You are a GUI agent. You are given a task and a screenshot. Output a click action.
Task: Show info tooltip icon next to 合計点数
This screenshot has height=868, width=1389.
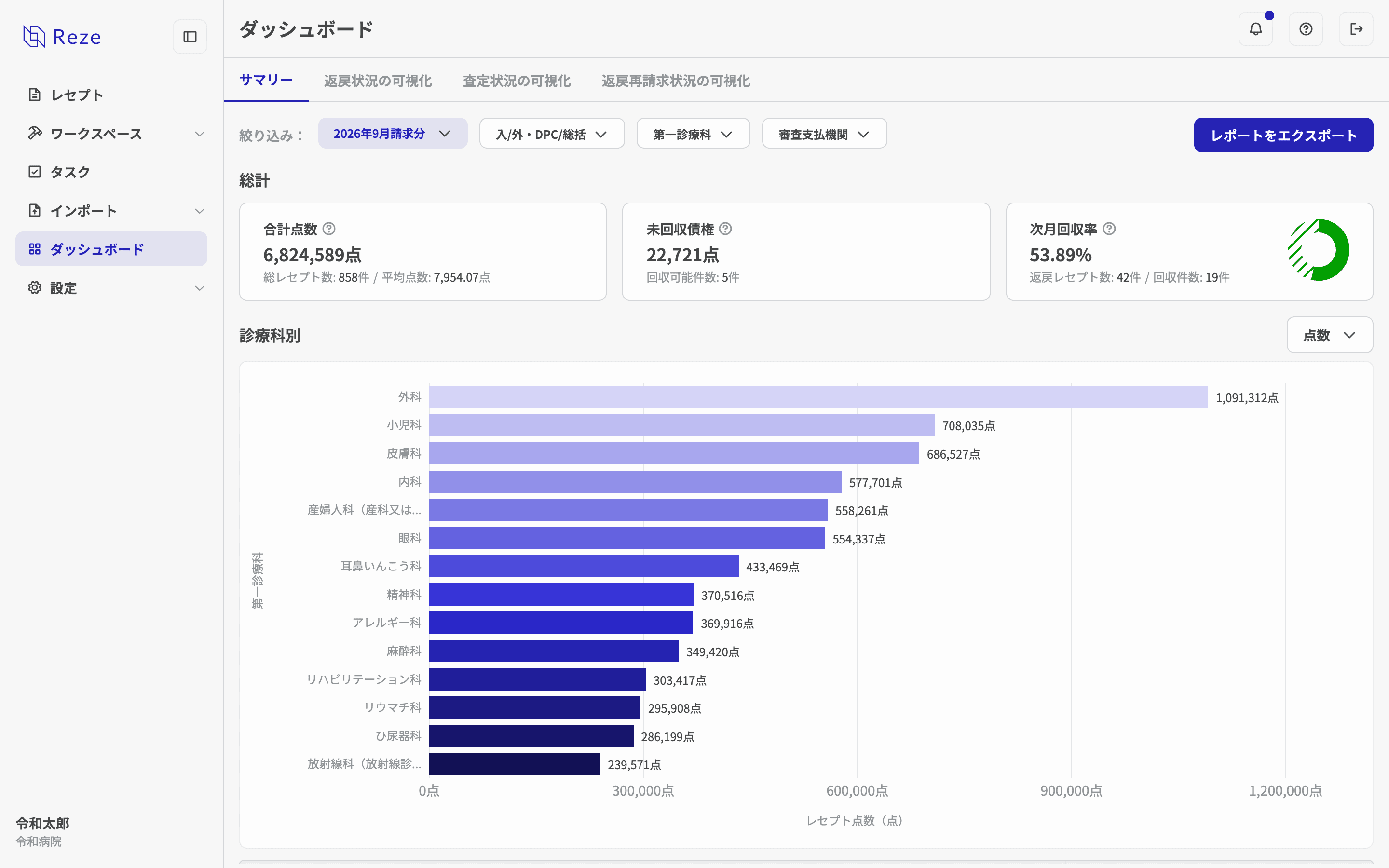point(329,229)
